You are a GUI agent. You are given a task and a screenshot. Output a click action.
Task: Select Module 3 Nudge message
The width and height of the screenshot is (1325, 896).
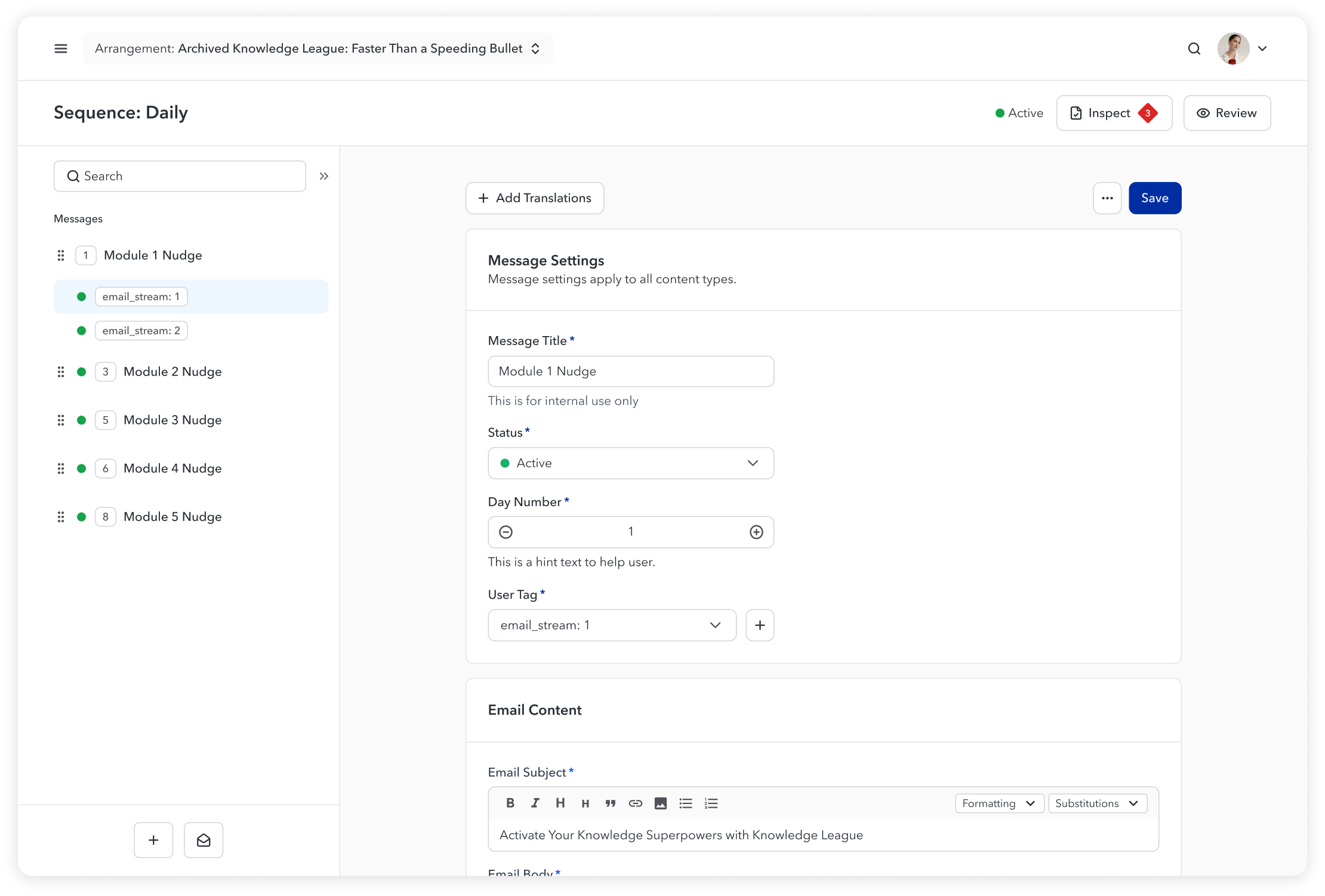tap(172, 420)
